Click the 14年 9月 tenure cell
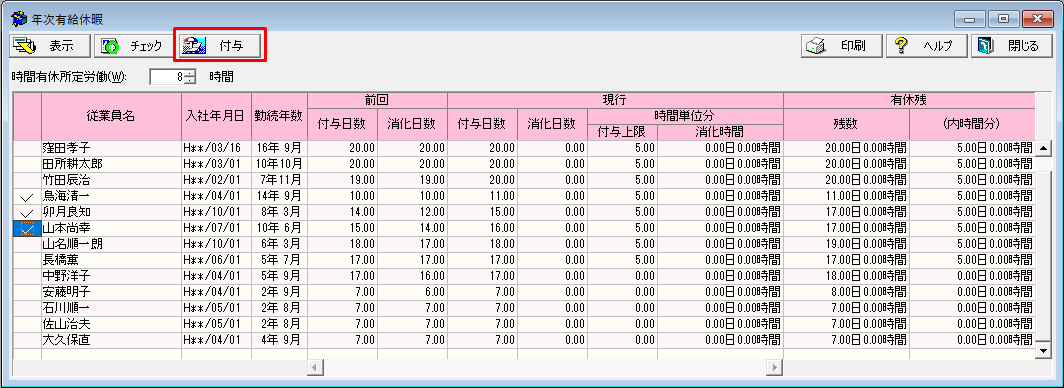 pos(279,197)
